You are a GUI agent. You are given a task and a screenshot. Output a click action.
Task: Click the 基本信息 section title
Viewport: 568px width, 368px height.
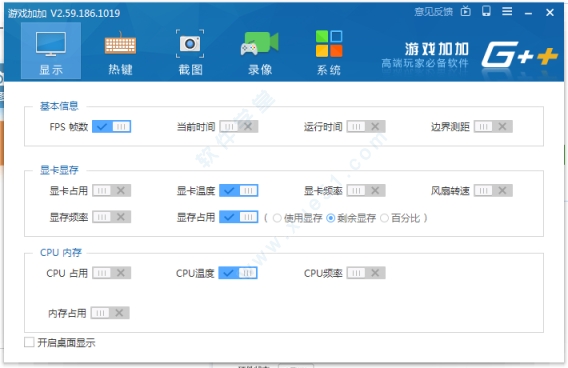59,106
